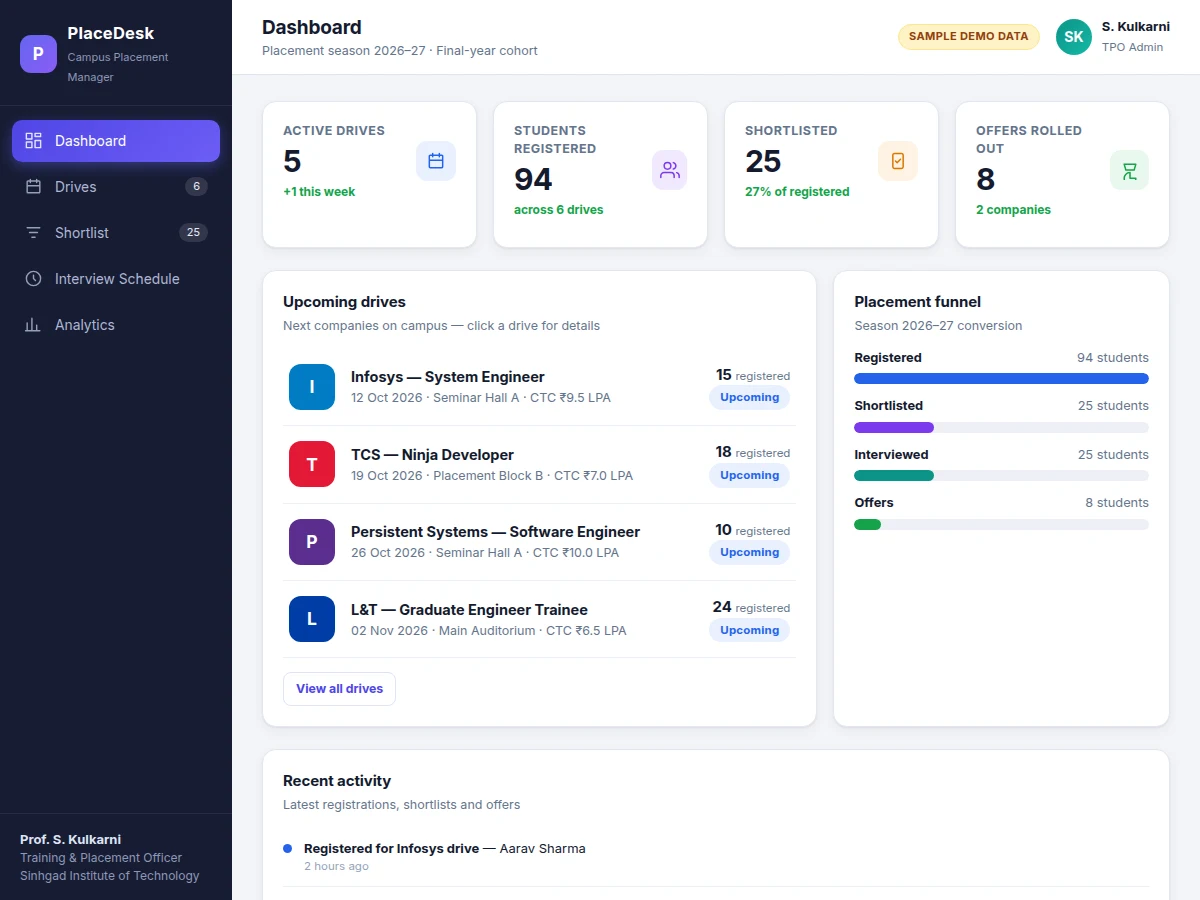This screenshot has width=1200, height=900.
Task: Click '94 students' in placement funnel
Action: (1113, 358)
